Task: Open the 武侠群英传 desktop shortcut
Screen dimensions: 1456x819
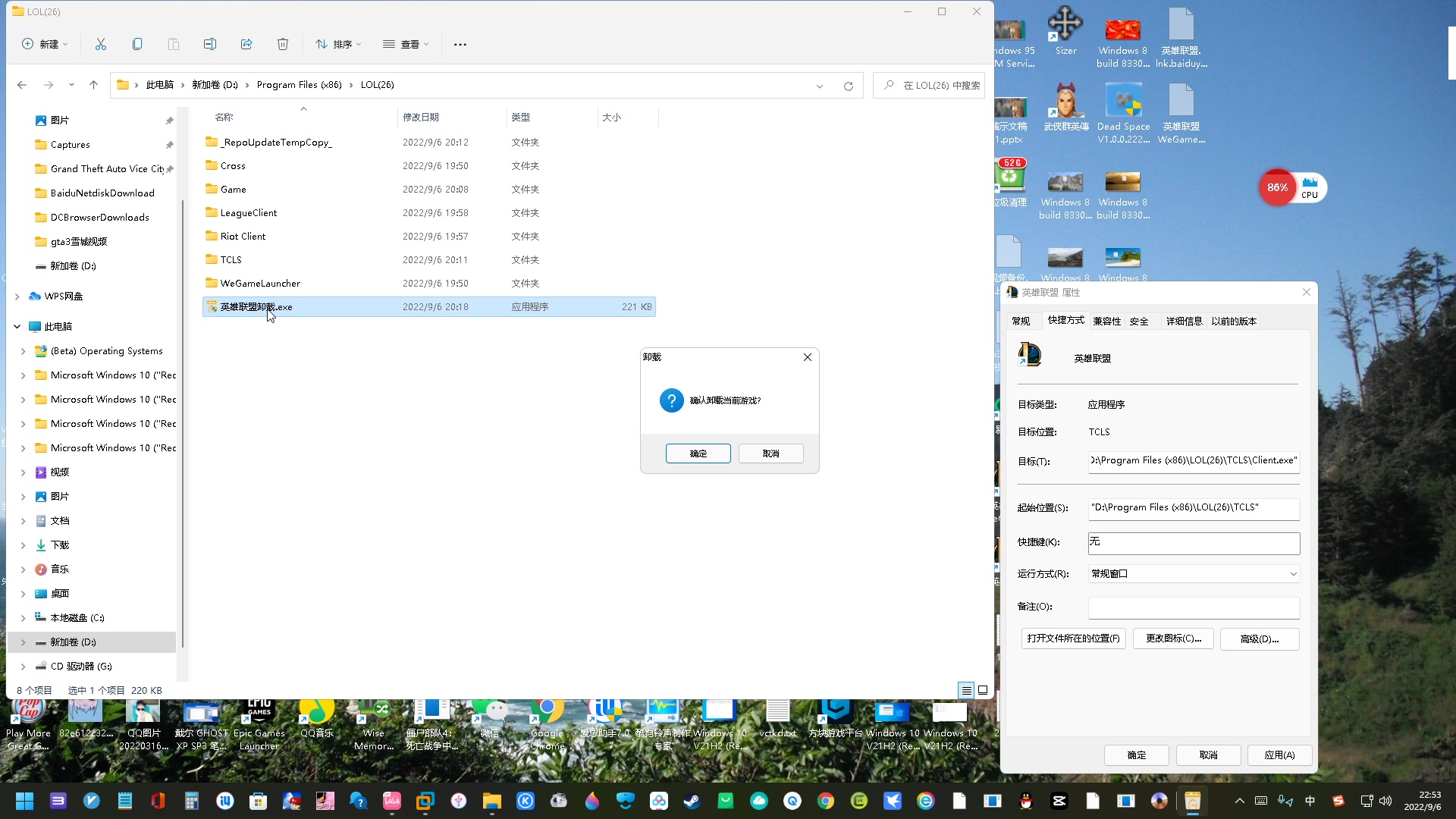Action: [1065, 107]
